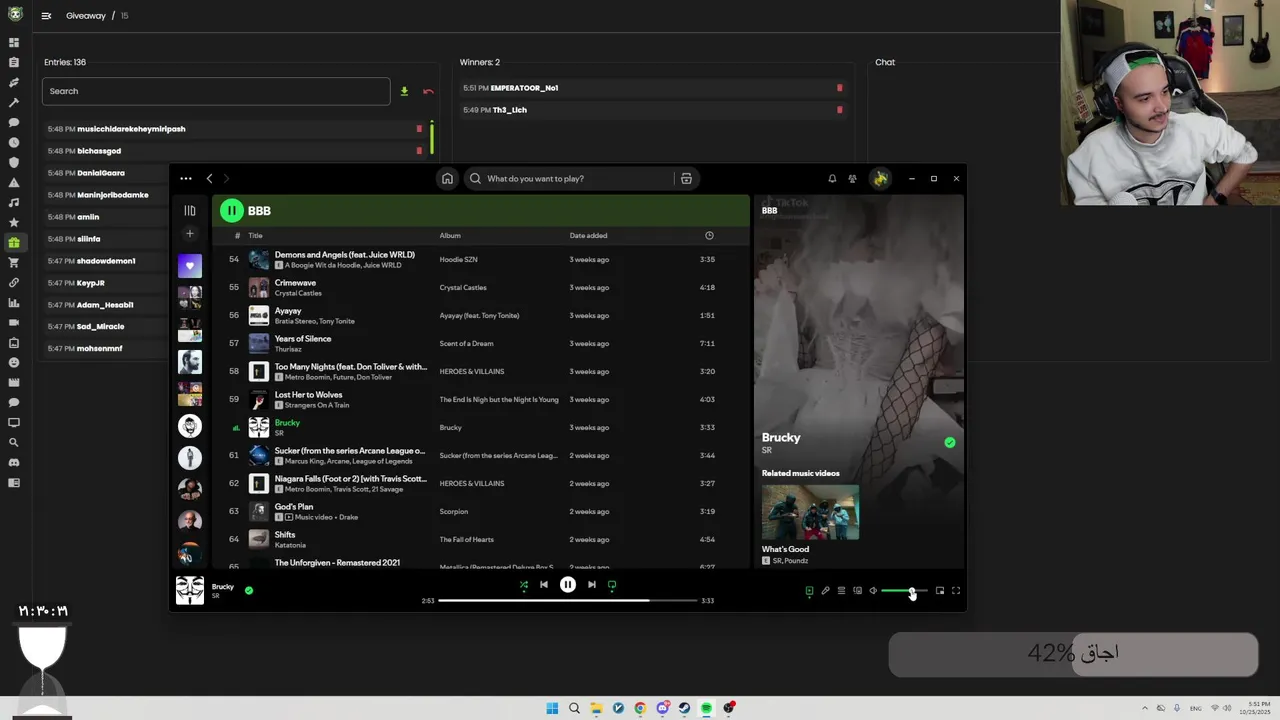
Task: Click the green check in Now Playing panel
Action: [x=950, y=442]
